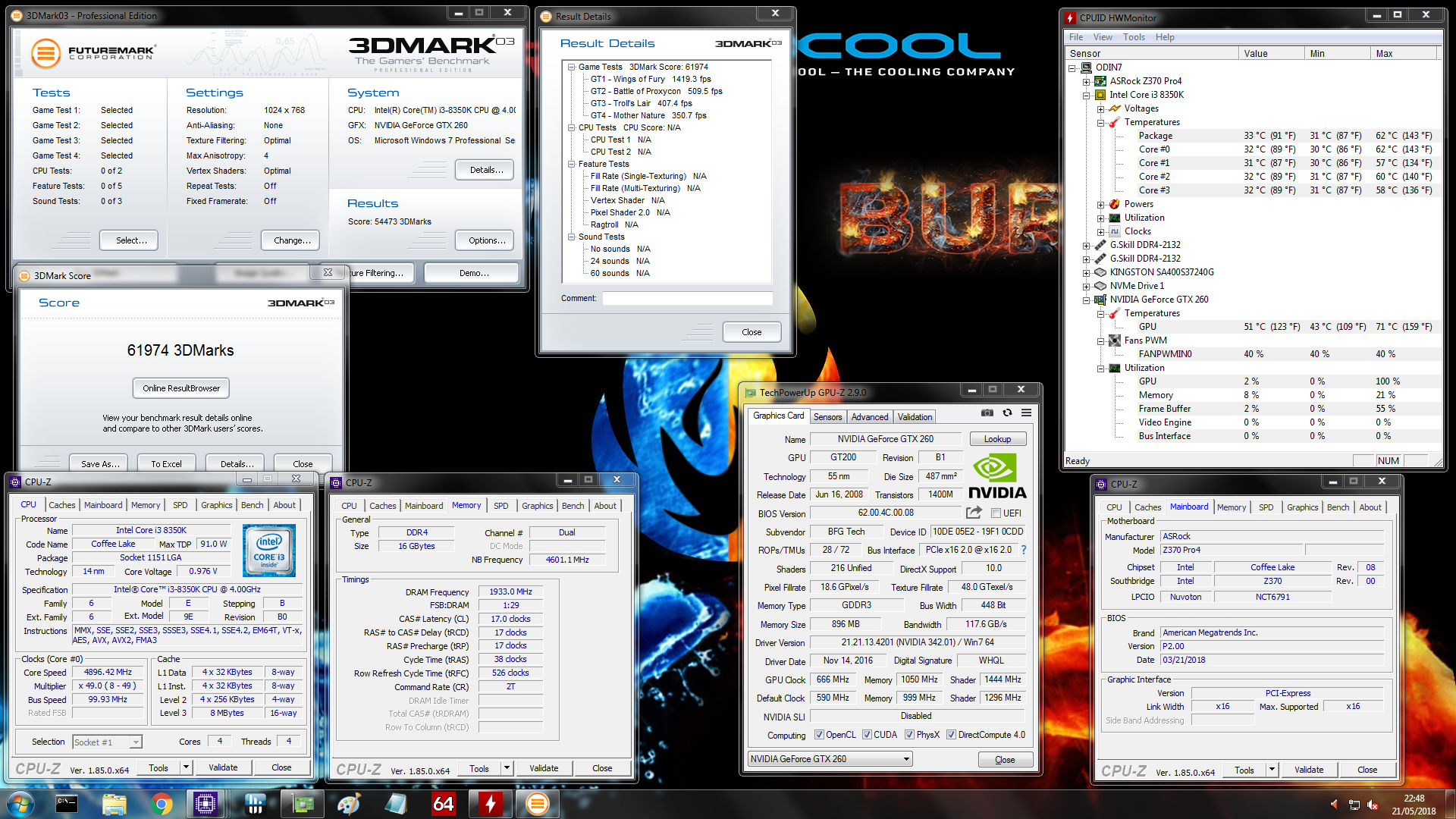Viewport: 1456px width, 819px height.
Task: Click the KINGSTON SA400S37240G drive icon
Action: coord(1100,272)
